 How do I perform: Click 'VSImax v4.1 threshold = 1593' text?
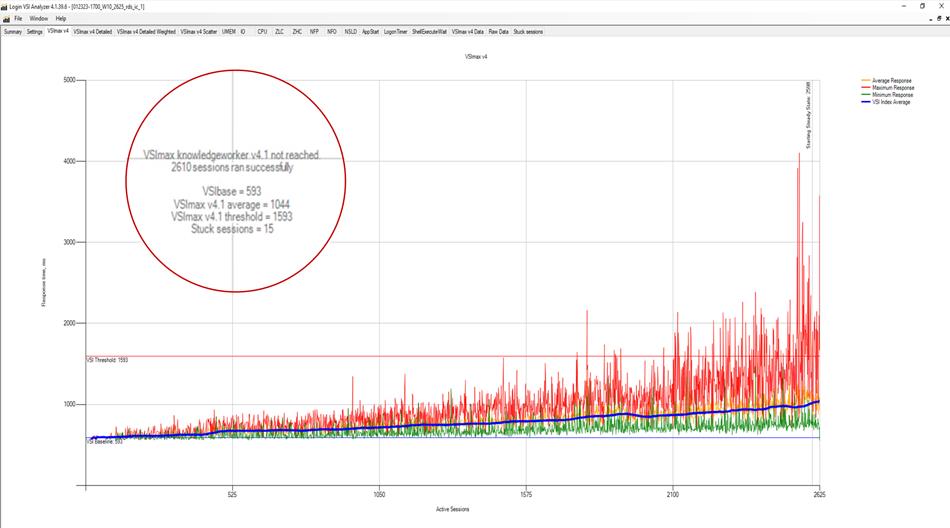231,216
